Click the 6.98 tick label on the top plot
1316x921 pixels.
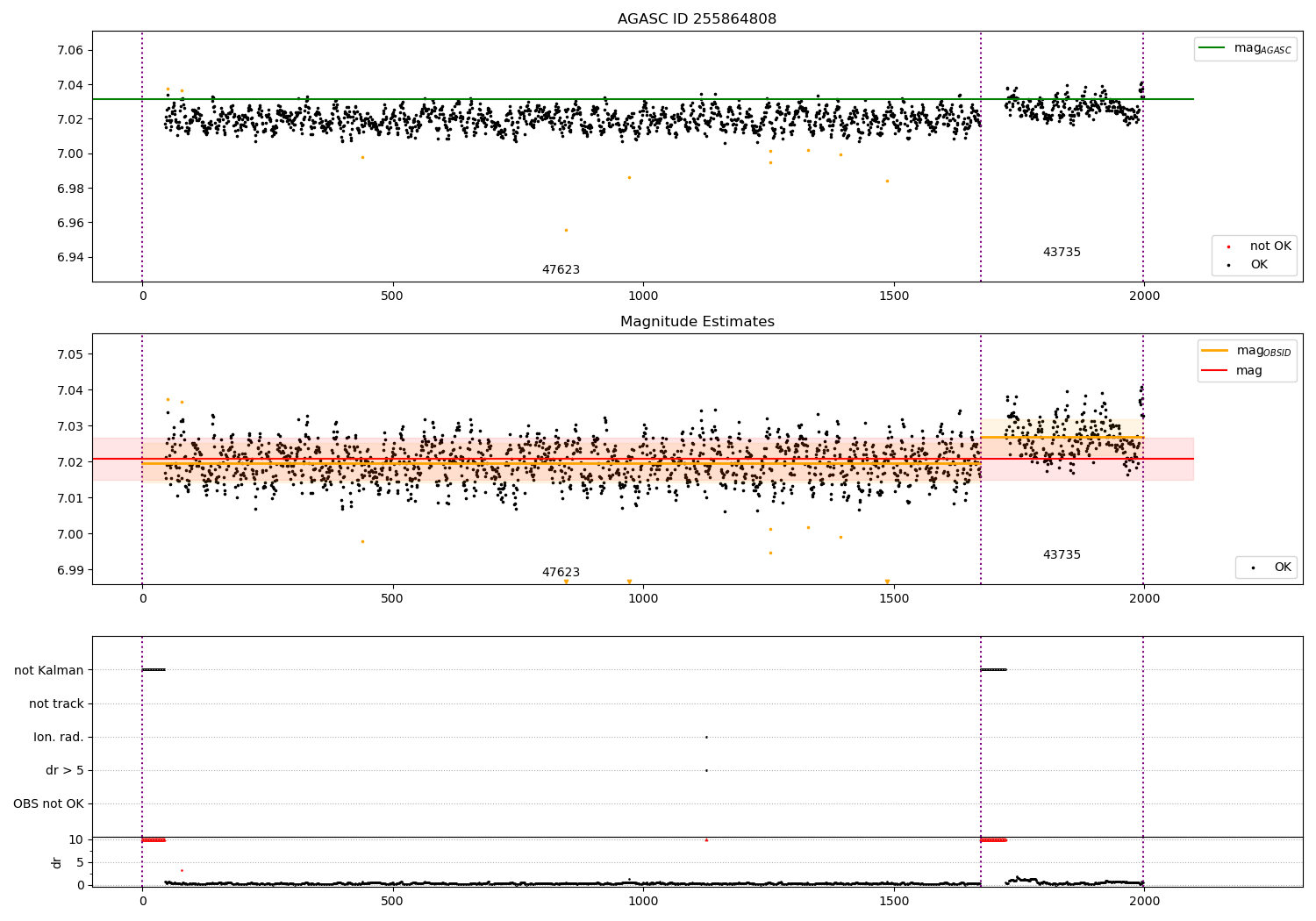[x=71, y=189]
